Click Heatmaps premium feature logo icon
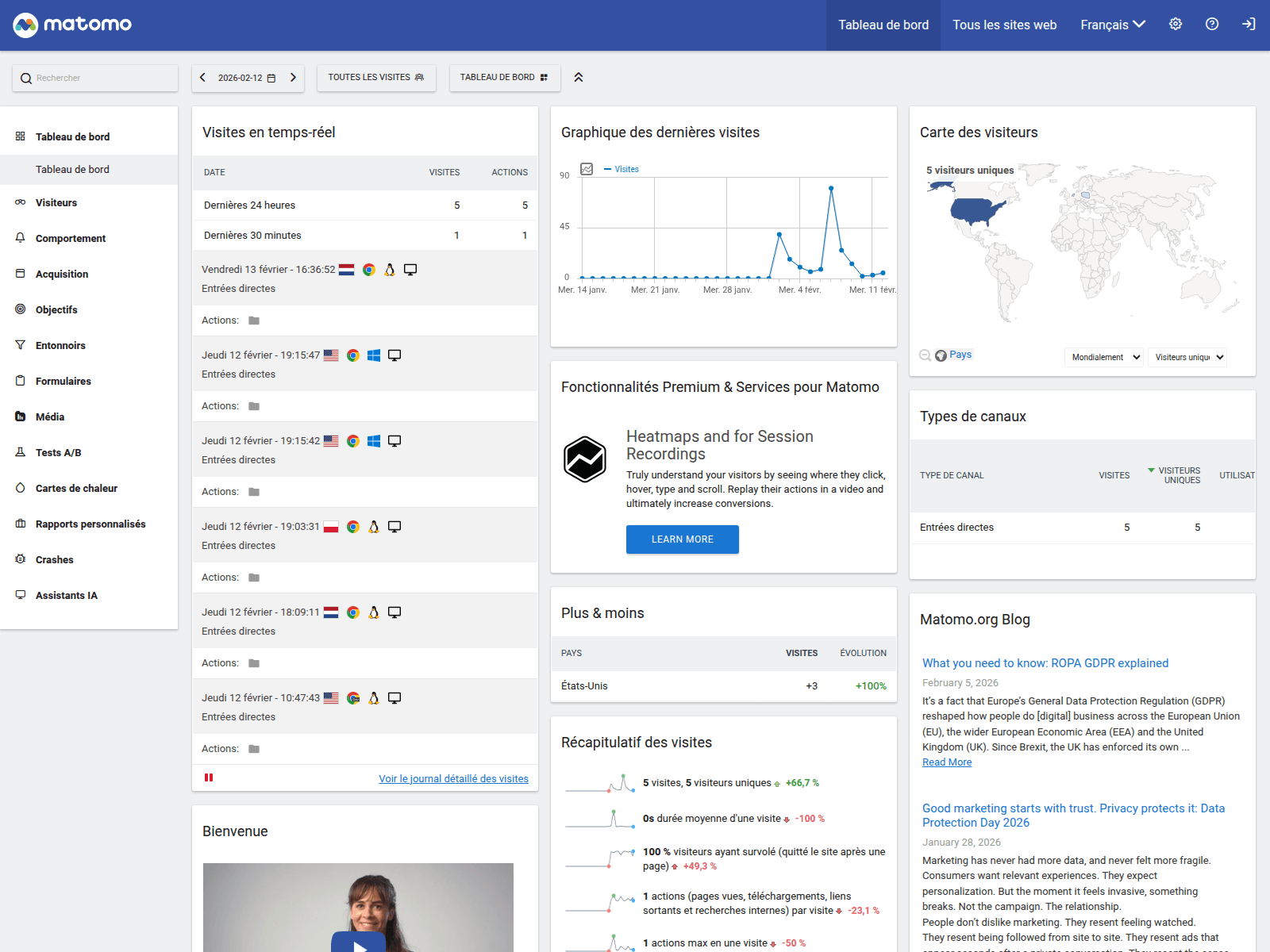Image resolution: width=1270 pixels, height=952 pixels. (585, 459)
